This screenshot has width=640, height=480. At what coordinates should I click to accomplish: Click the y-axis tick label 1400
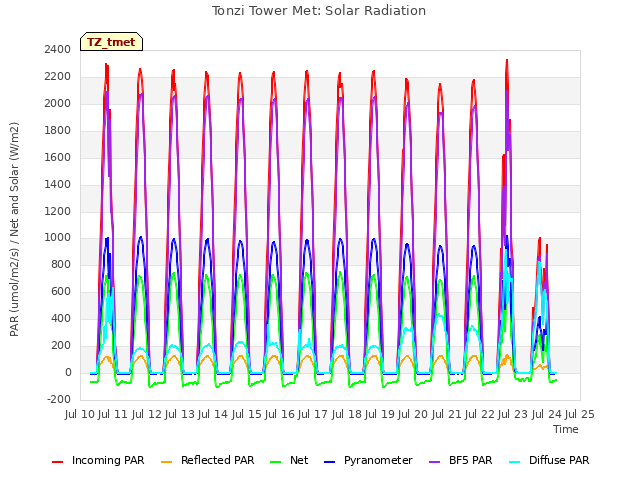(58, 184)
